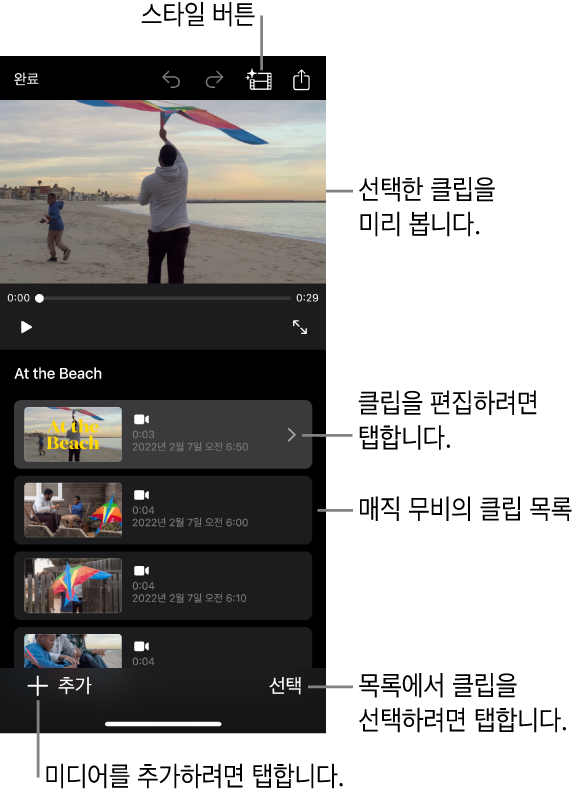Tap video camera icon on 6:00 clip
The width and height of the screenshot is (583, 798).
pos(141,495)
